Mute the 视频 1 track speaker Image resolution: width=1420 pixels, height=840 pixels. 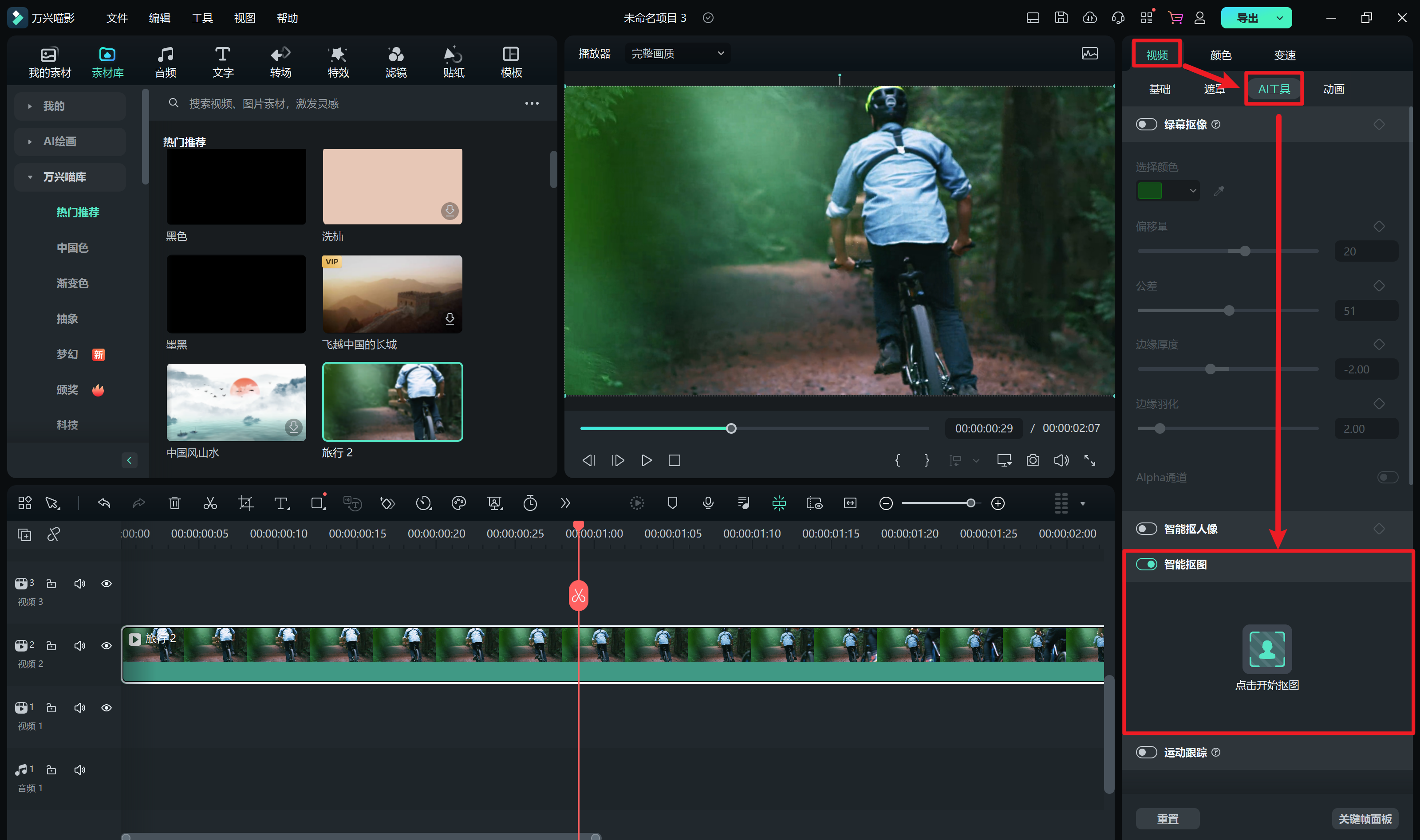[x=80, y=707]
